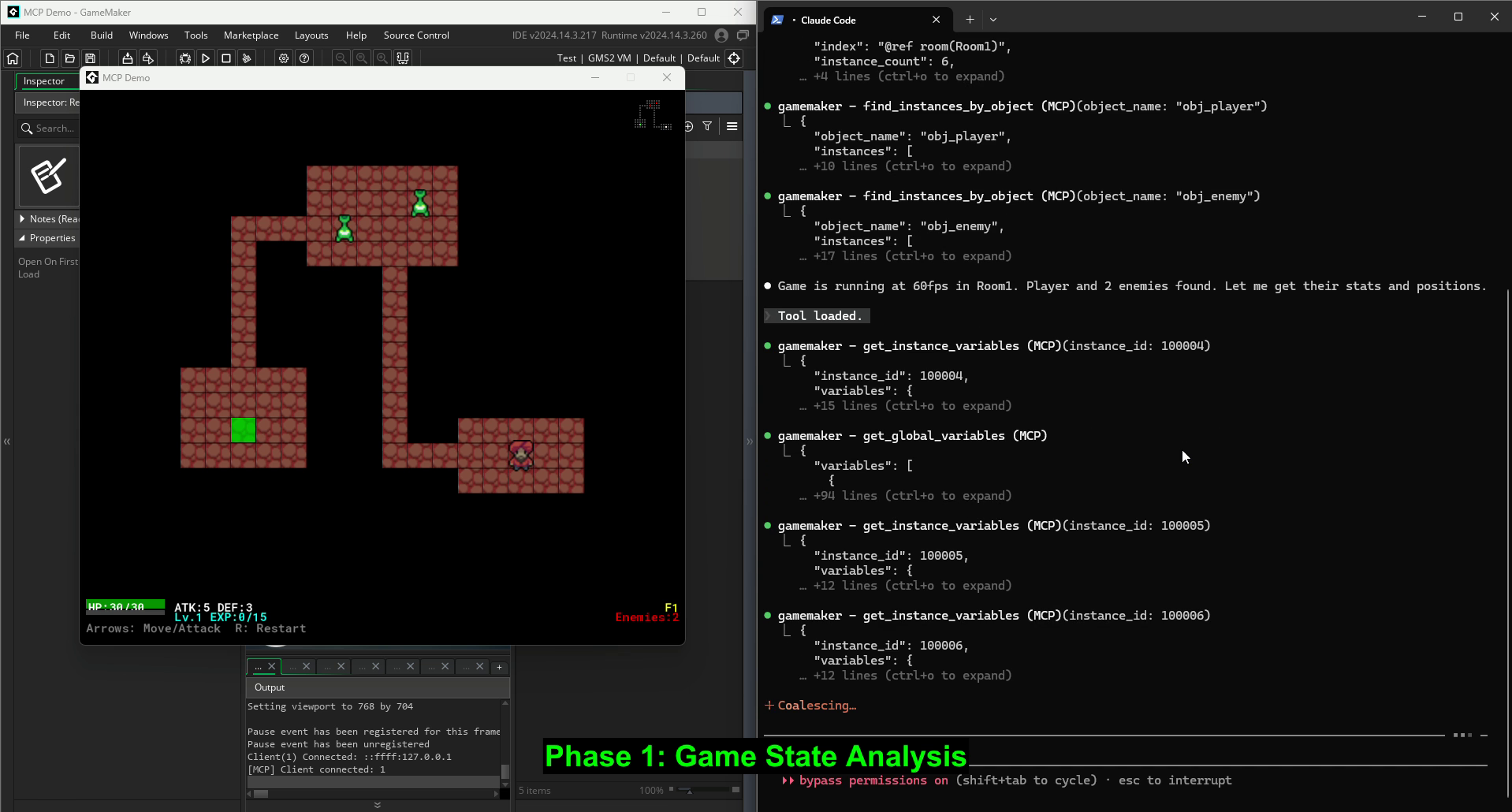Click the red-haired player character sprite

pyautogui.click(x=521, y=455)
